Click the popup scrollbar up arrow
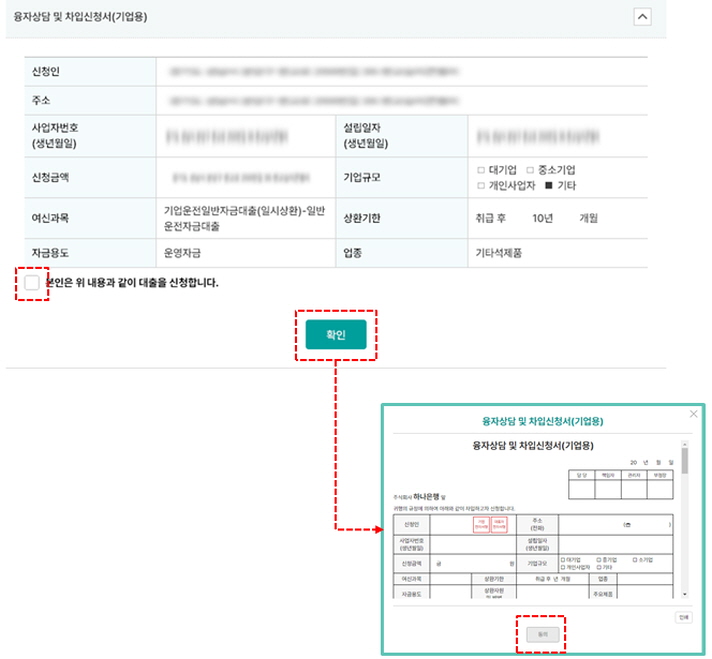Image resolution: width=712 pixels, height=659 pixels. (x=685, y=441)
